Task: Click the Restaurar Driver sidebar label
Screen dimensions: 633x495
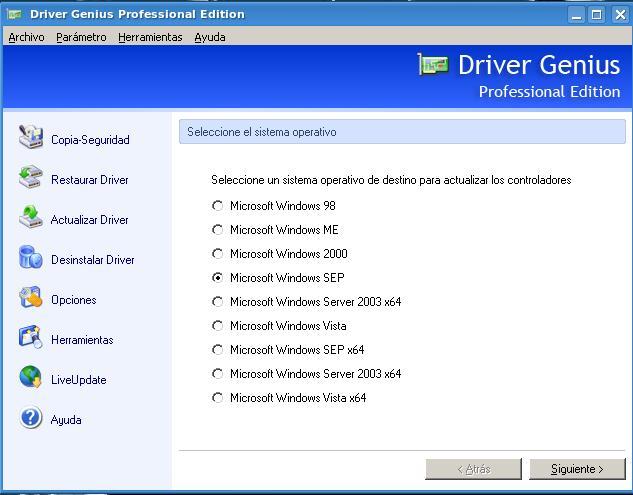Action: coord(90,180)
